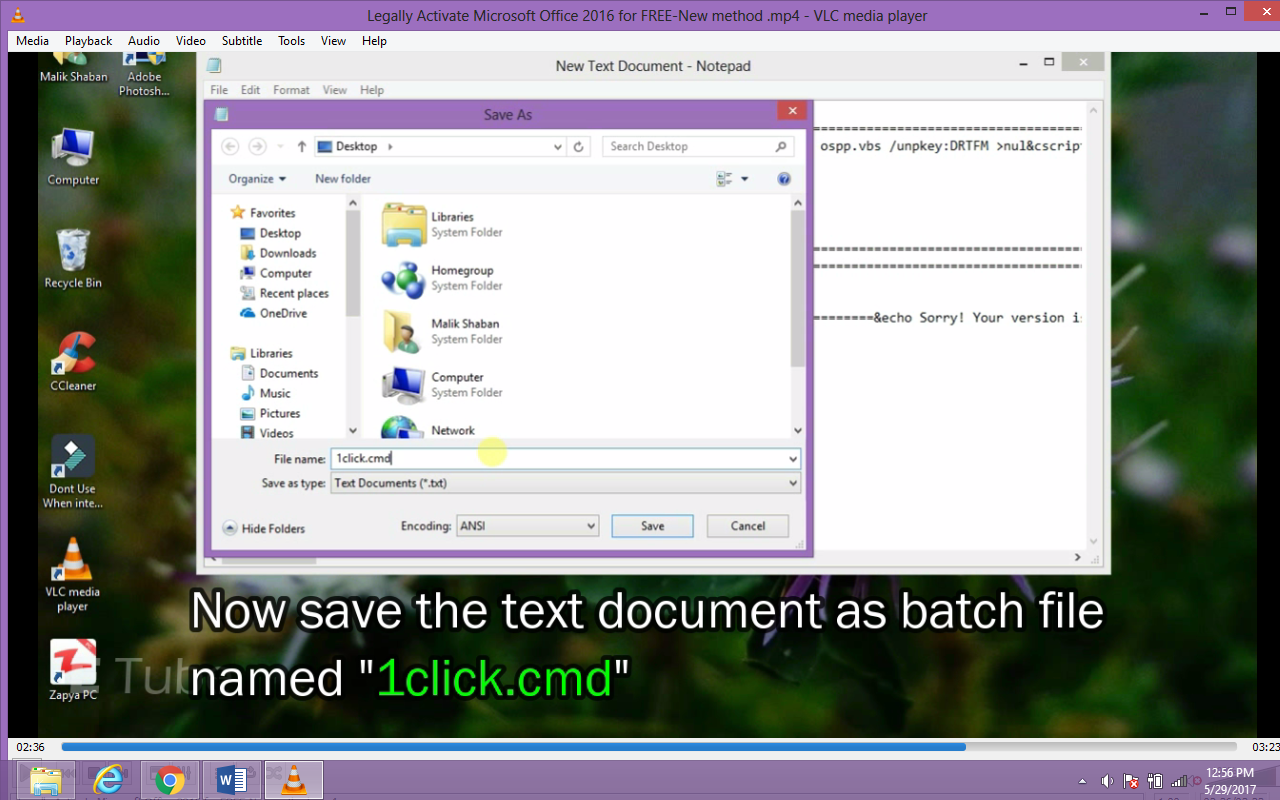Select Music under Libraries
This screenshot has height=800, width=1280.
click(266, 393)
